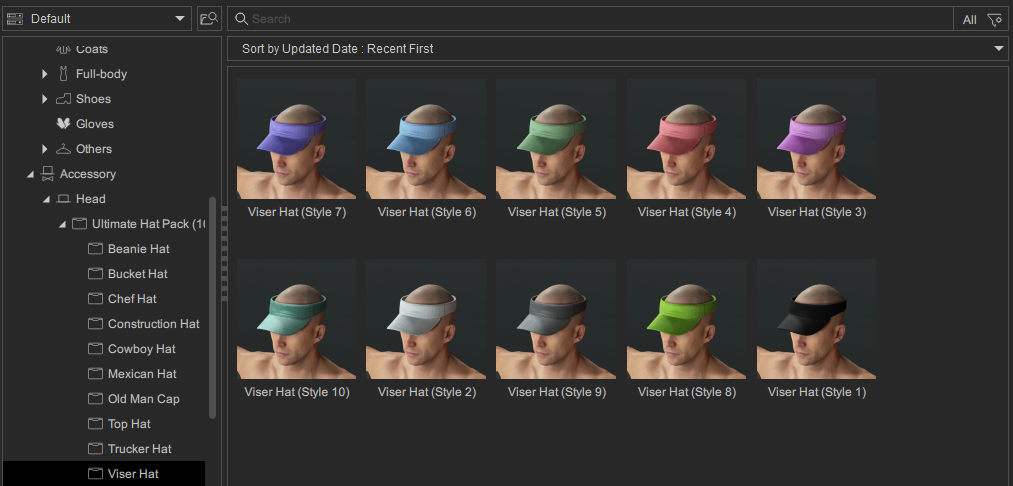
Task: Expand the Full-body tree node
Action: pyautogui.click(x=45, y=74)
